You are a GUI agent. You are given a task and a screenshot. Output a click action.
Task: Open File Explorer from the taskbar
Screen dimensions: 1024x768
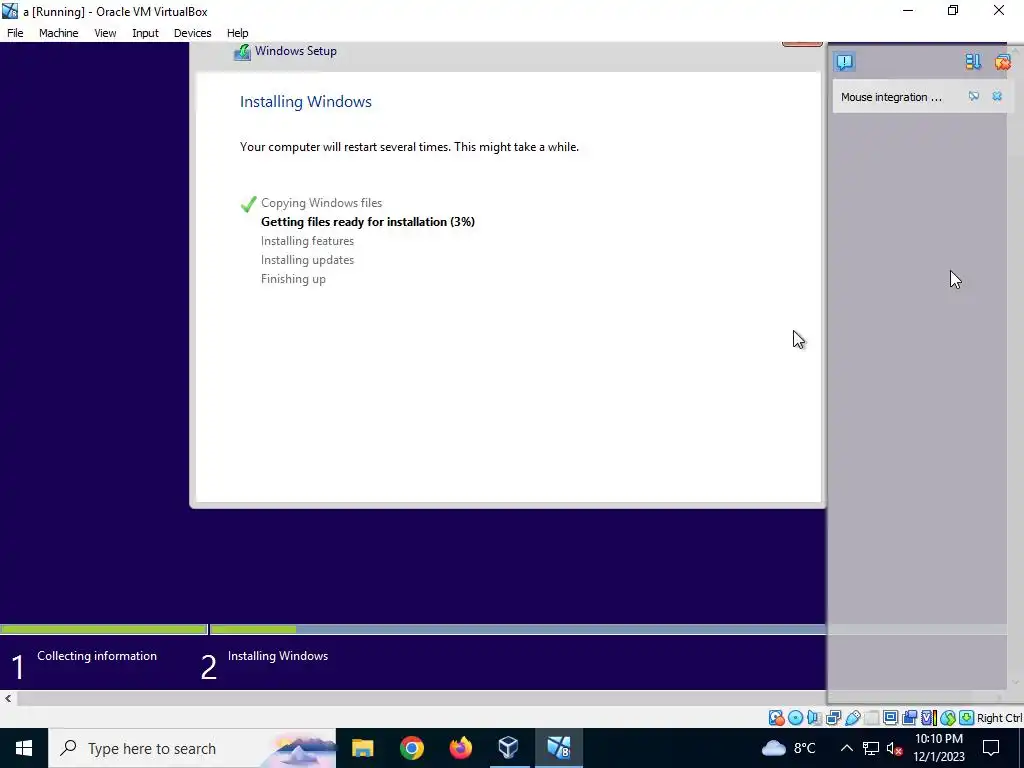(362, 748)
